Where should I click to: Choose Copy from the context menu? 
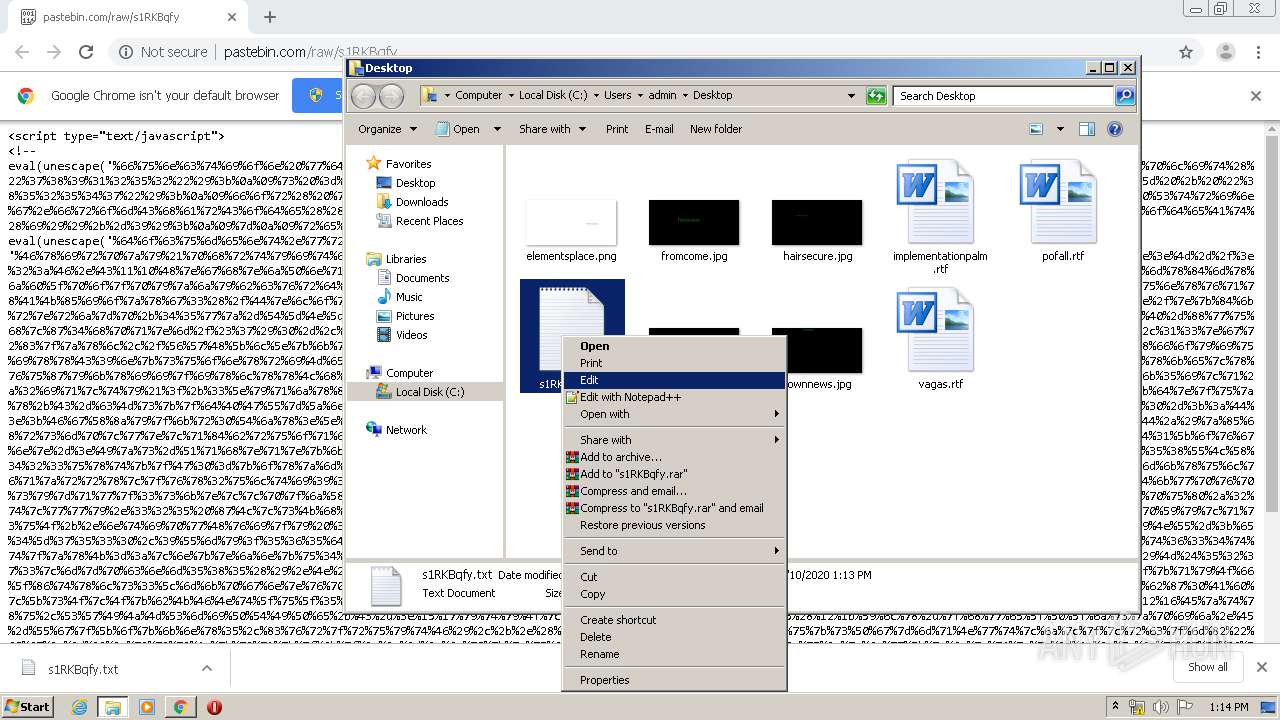pyautogui.click(x=674, y=594)
